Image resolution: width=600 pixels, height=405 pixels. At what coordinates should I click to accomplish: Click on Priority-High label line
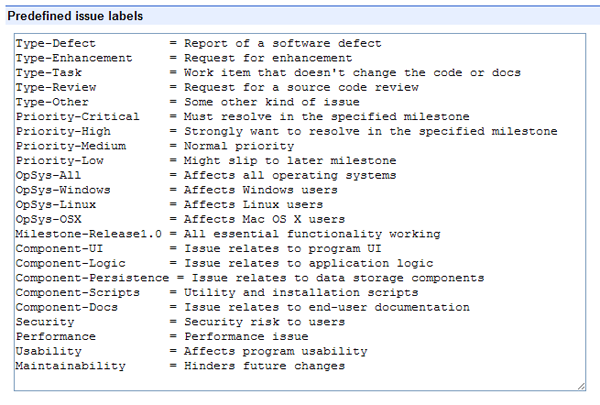(287, 131)
